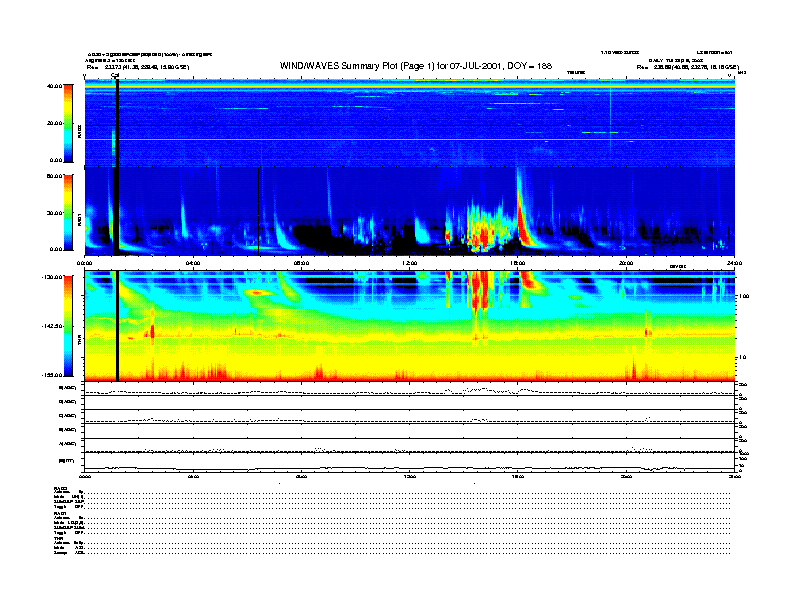
Task: Click the 0.00 label on RAD2 scale
Action: click(x=55, y=160)
